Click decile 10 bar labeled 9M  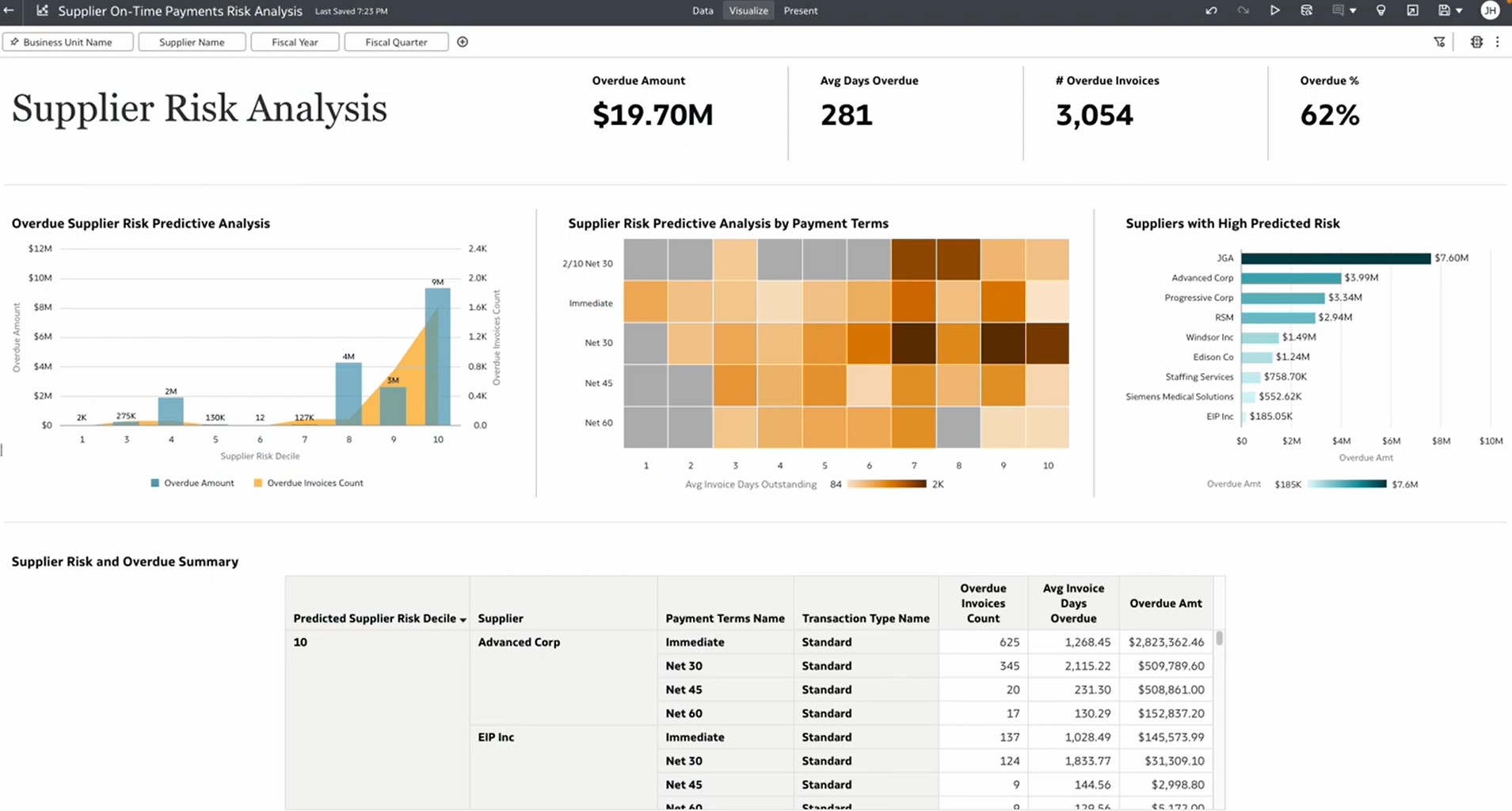(438, 356)
